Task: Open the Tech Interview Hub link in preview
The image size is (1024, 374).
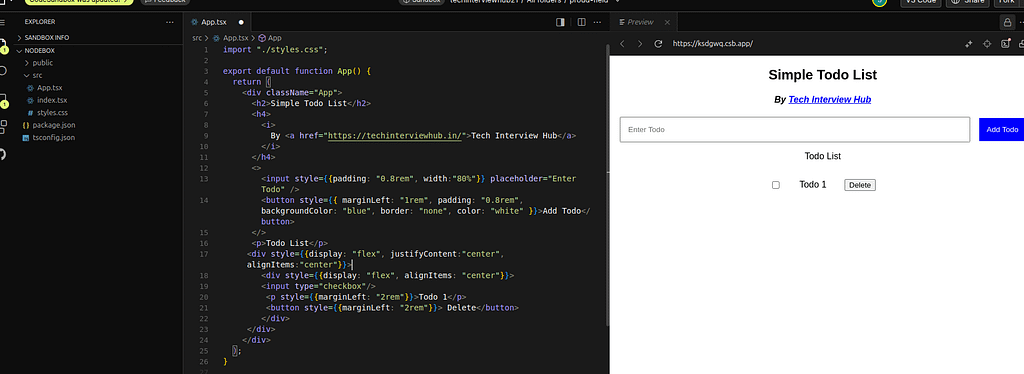Action: coord(829,100)
